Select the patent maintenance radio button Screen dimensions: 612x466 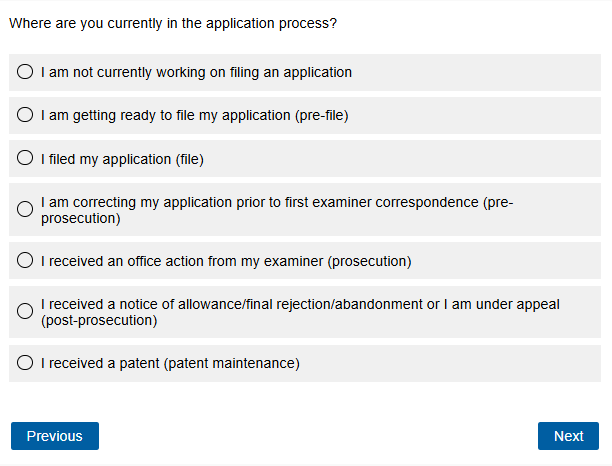click(26, 363)
